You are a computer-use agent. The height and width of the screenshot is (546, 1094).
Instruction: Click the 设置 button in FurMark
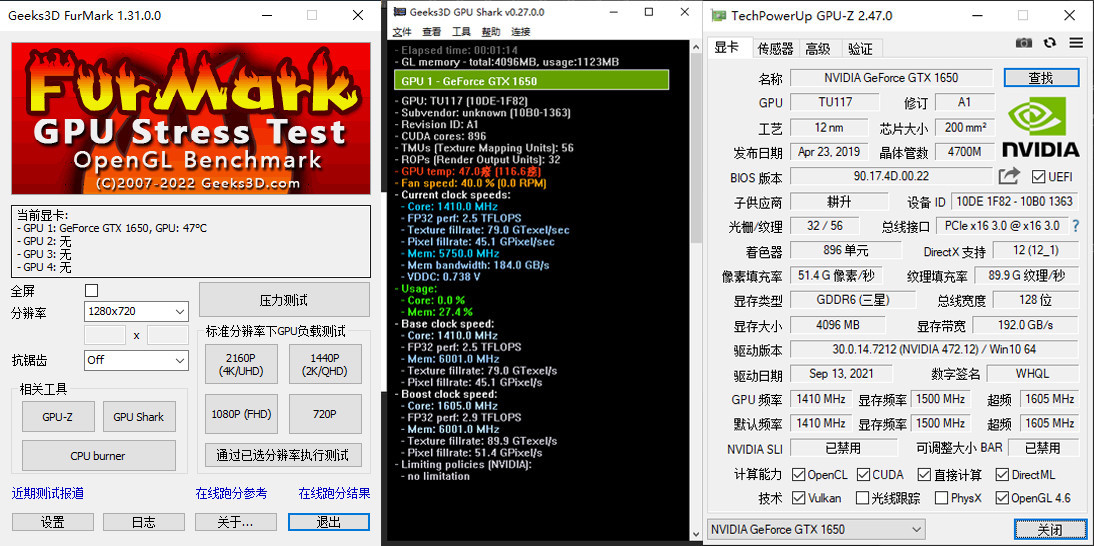coord(52,522)
